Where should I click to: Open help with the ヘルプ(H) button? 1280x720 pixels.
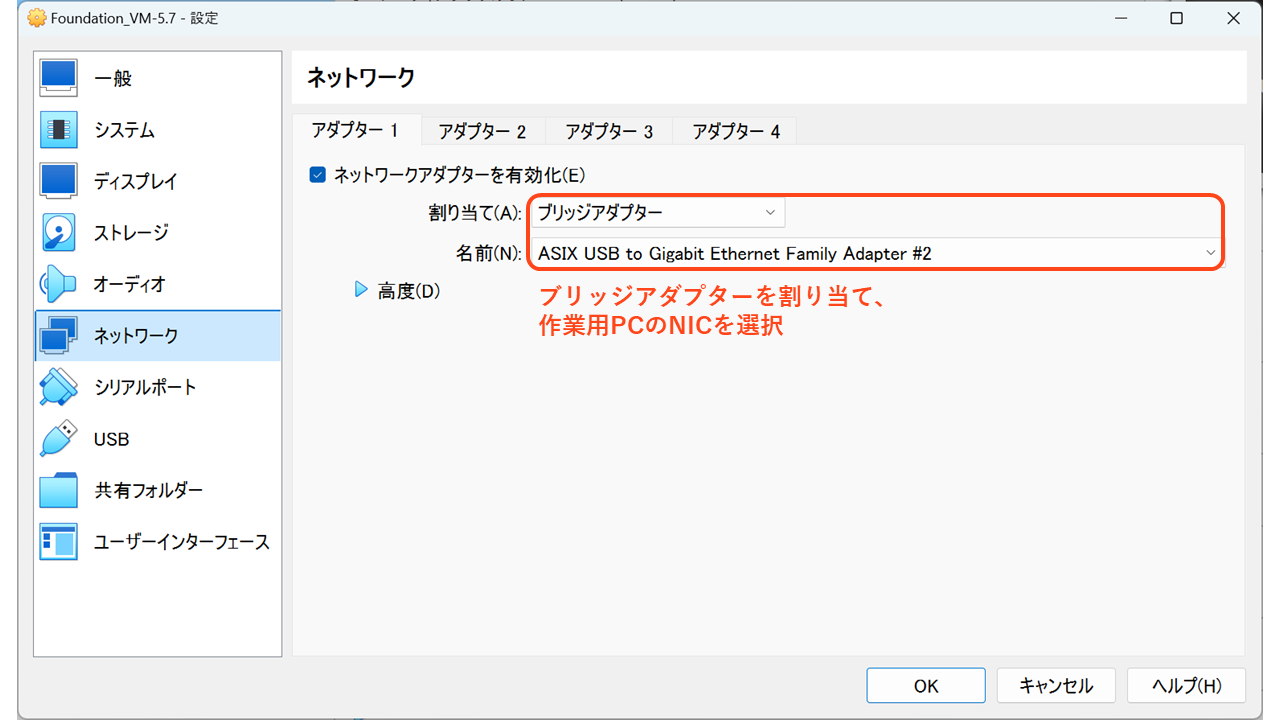[x=1187, y=686]
